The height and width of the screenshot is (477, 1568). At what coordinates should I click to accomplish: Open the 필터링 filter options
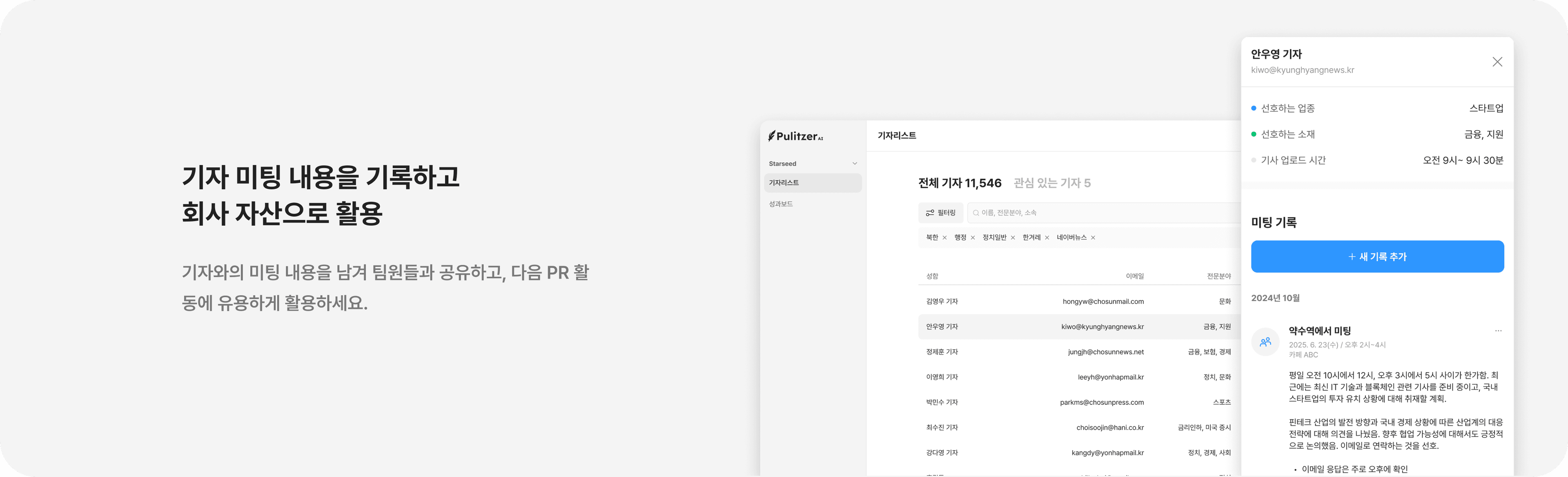pos(940,213)
